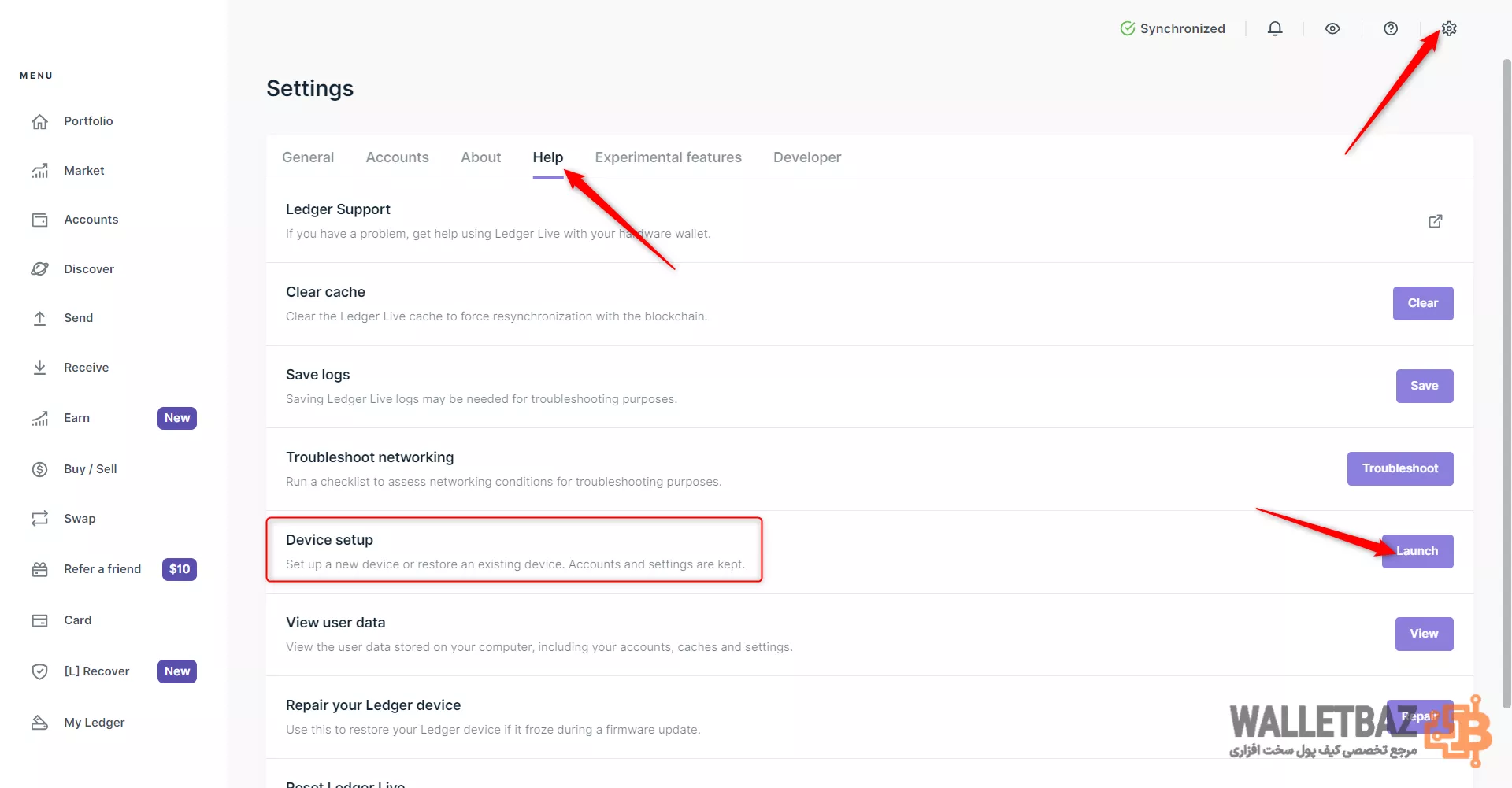The height and width of the screenshot is (788, 1512).
Task: Open Portfolio from the menu
Action: pyautogui.click(x=88, y=121)
